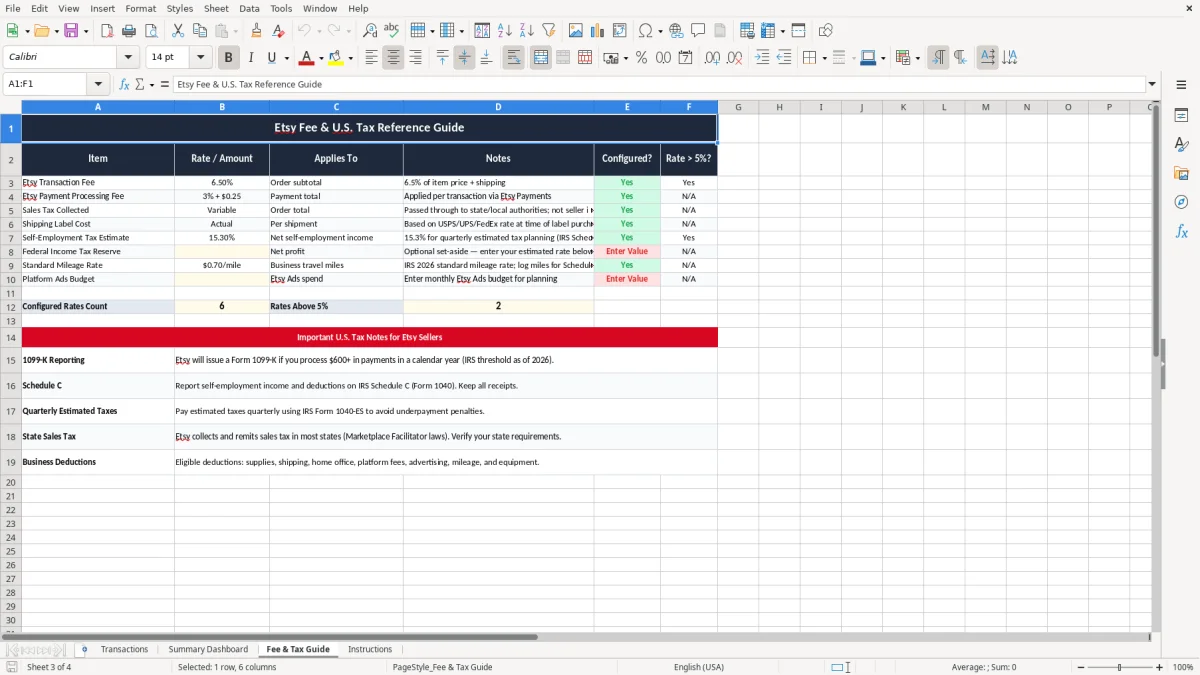This screenshot has height=675, width=1200.
Task: Expand Borders dropdown arrow
Action: coord(827,58)
